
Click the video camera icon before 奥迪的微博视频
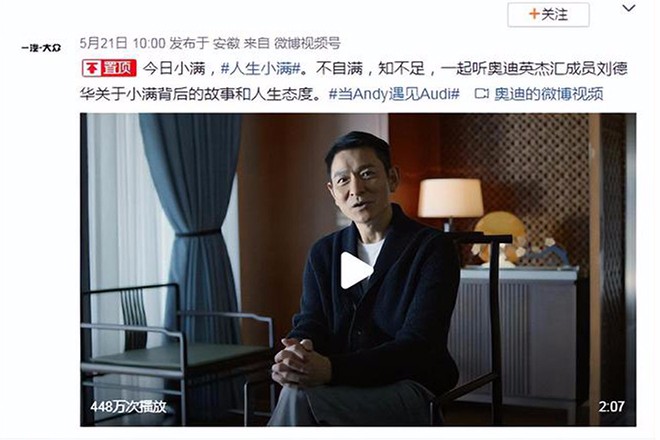coord(482,93)
